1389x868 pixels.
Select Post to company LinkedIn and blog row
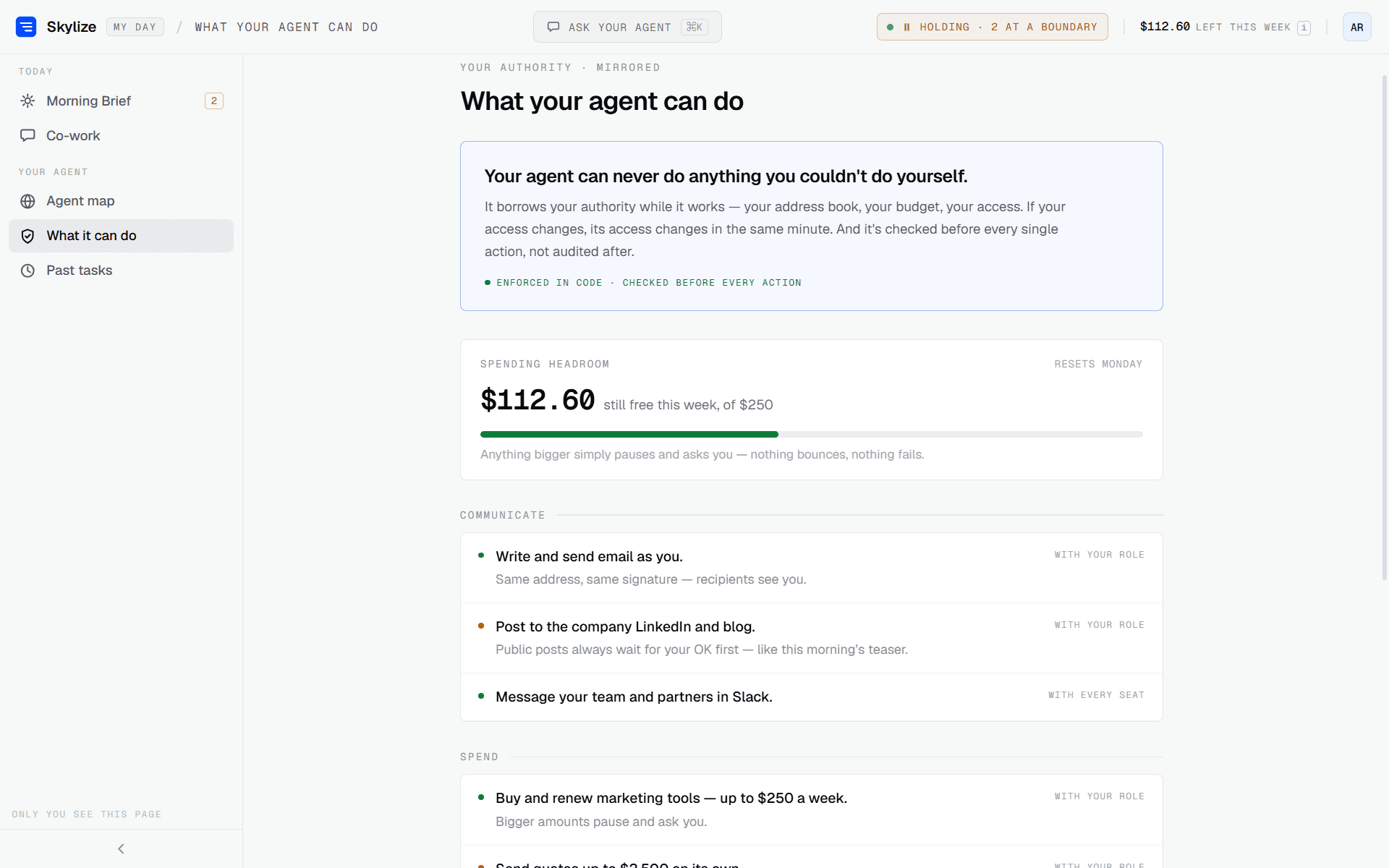tap(811, 638)
